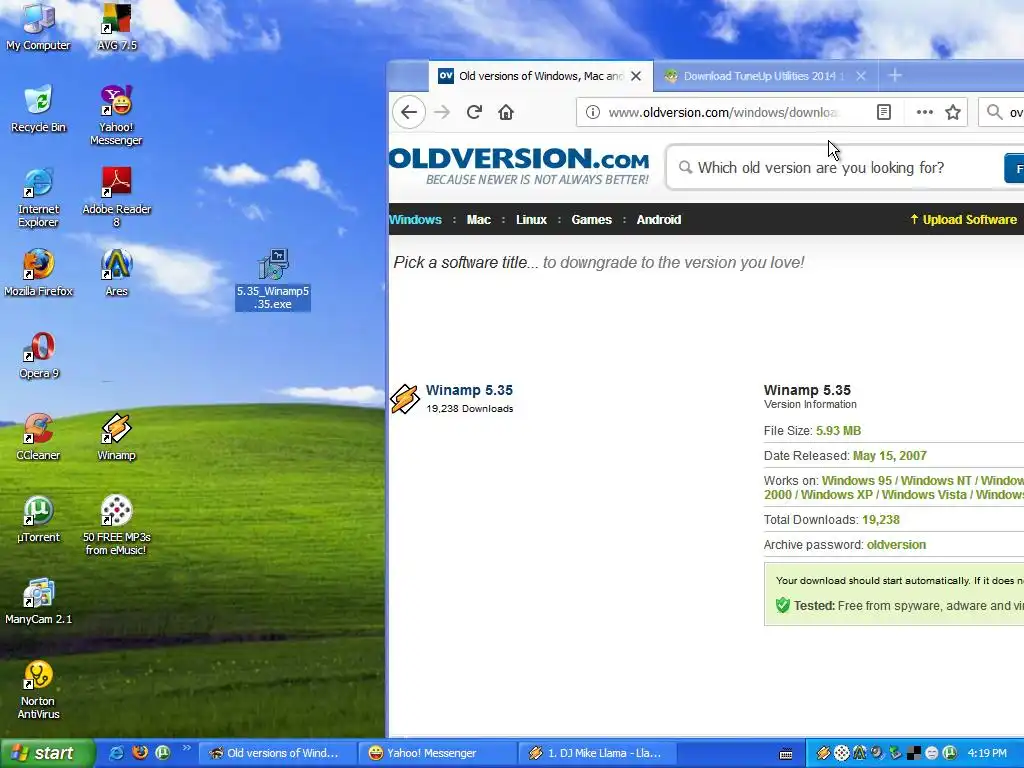Viewport: 1024px width, 768px height.
Task: Open a new browser tab
Action: [x=895, y=76]
